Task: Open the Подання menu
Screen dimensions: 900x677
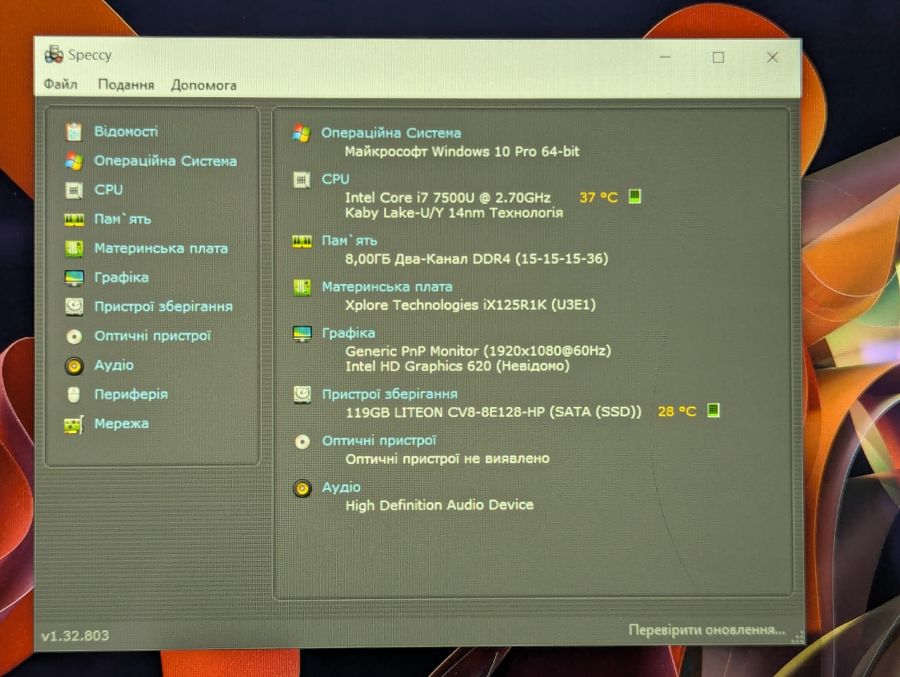Action: click(126, 85)
